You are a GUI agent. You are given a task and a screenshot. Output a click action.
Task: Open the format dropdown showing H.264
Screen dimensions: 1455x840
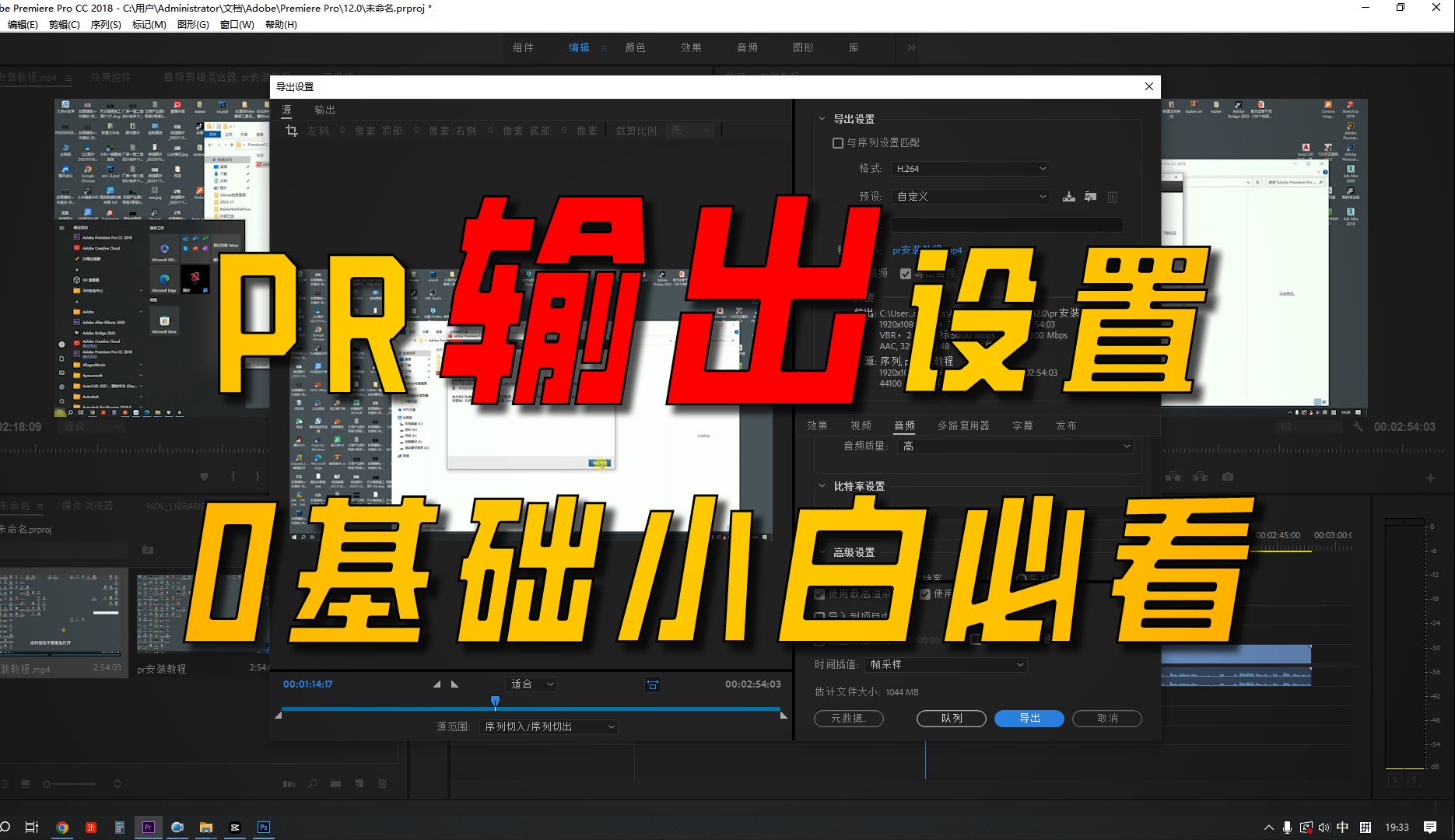click(970, 169)
